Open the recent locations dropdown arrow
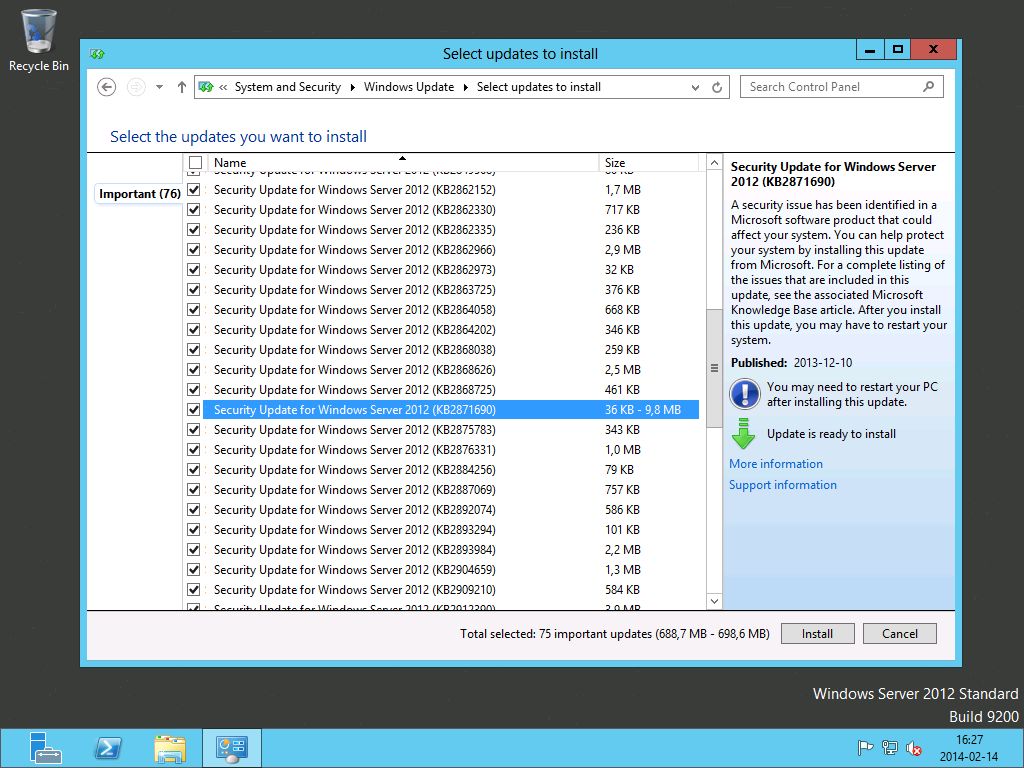 pos(159,87)
